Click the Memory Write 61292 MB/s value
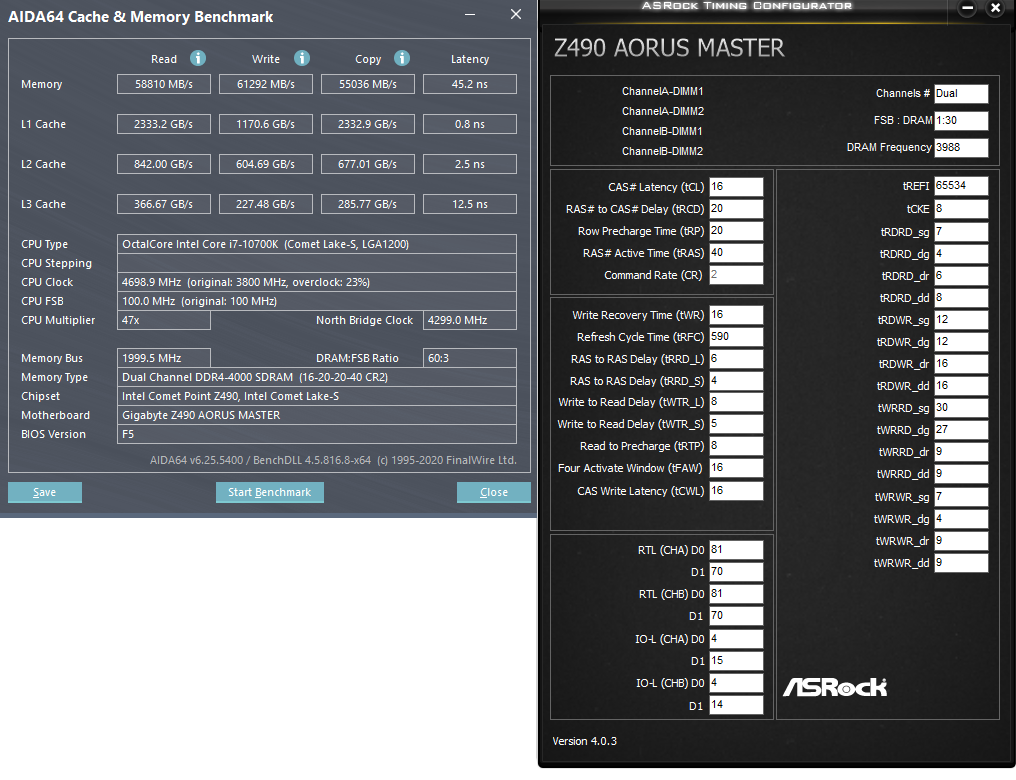1016x780 pixels. pos(266,84)
